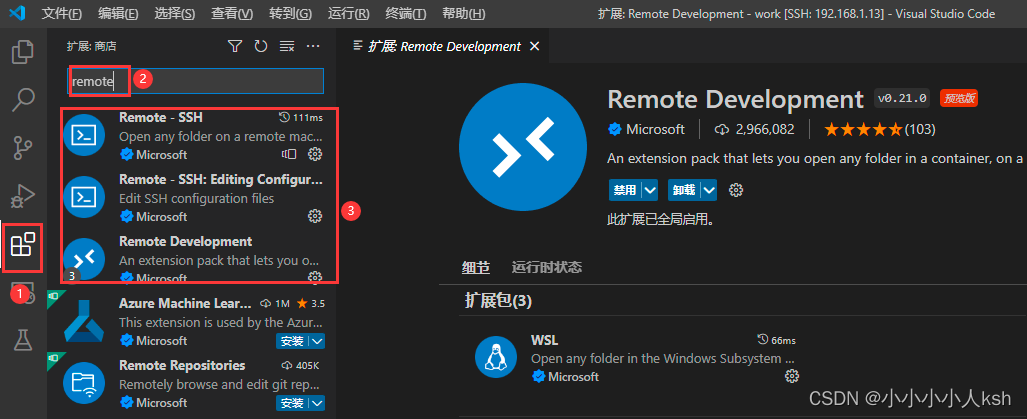Open the 转到(G) menu

coord(290,13)
